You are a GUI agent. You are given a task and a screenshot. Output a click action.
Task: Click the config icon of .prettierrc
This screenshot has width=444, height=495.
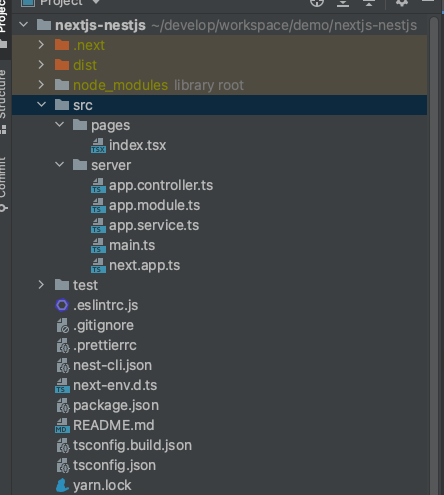point(63,345)
